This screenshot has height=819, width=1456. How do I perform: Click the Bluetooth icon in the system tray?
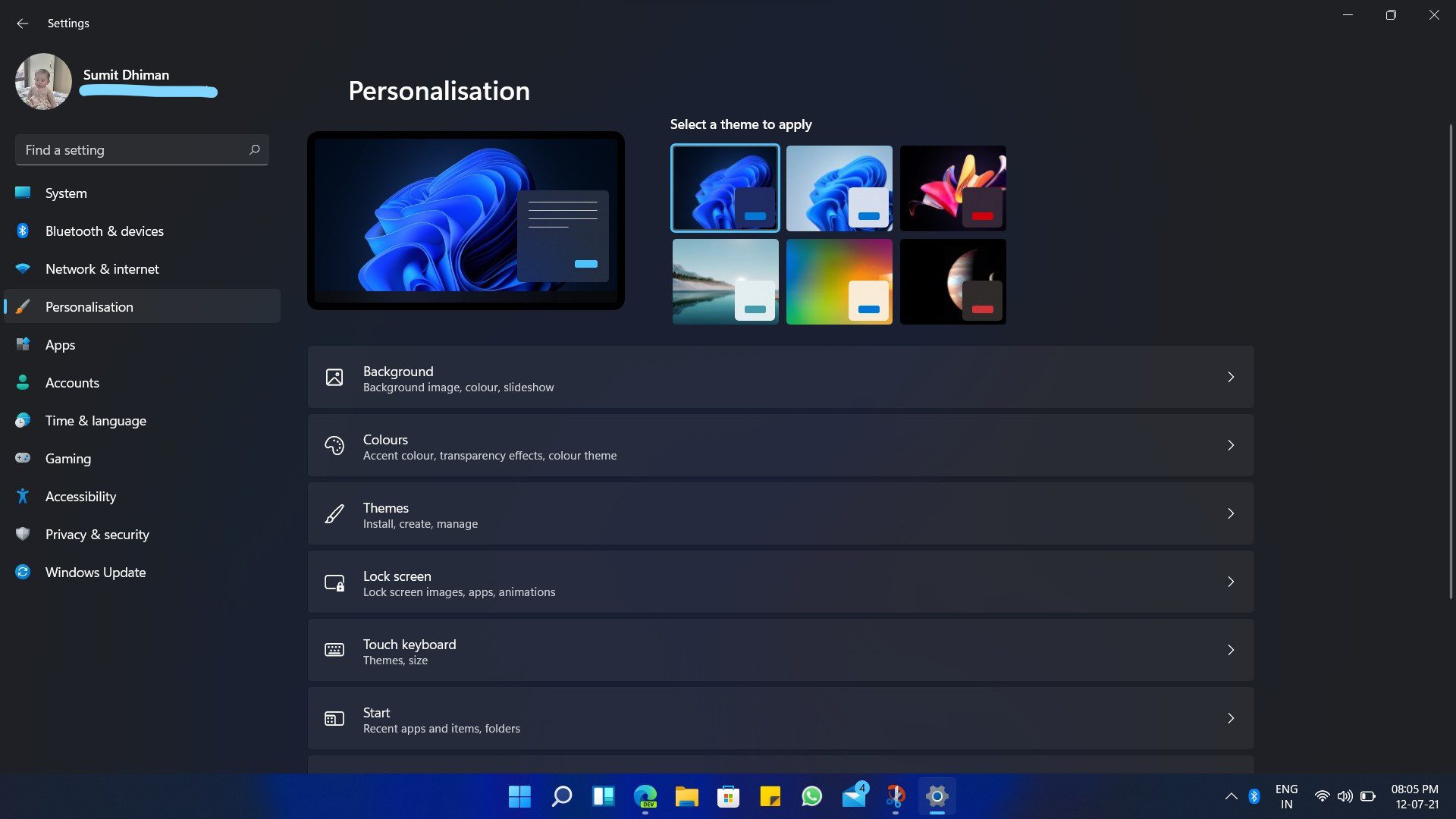(x=1254, y=796)
